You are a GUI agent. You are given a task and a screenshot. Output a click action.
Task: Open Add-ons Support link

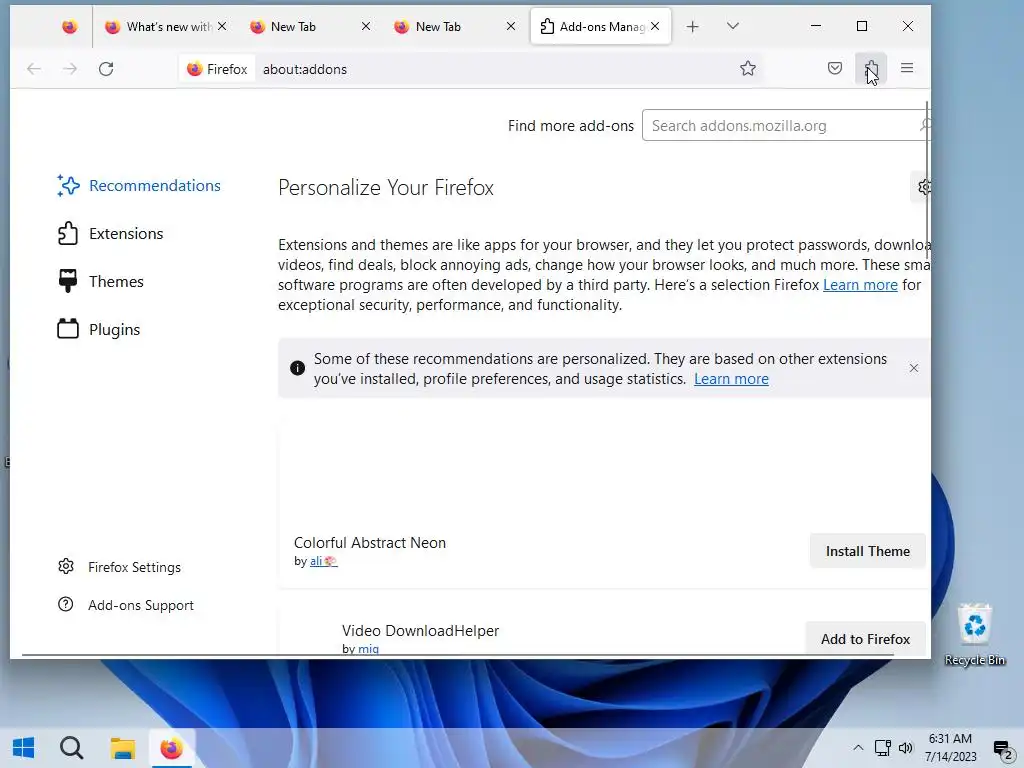point(126,605)
